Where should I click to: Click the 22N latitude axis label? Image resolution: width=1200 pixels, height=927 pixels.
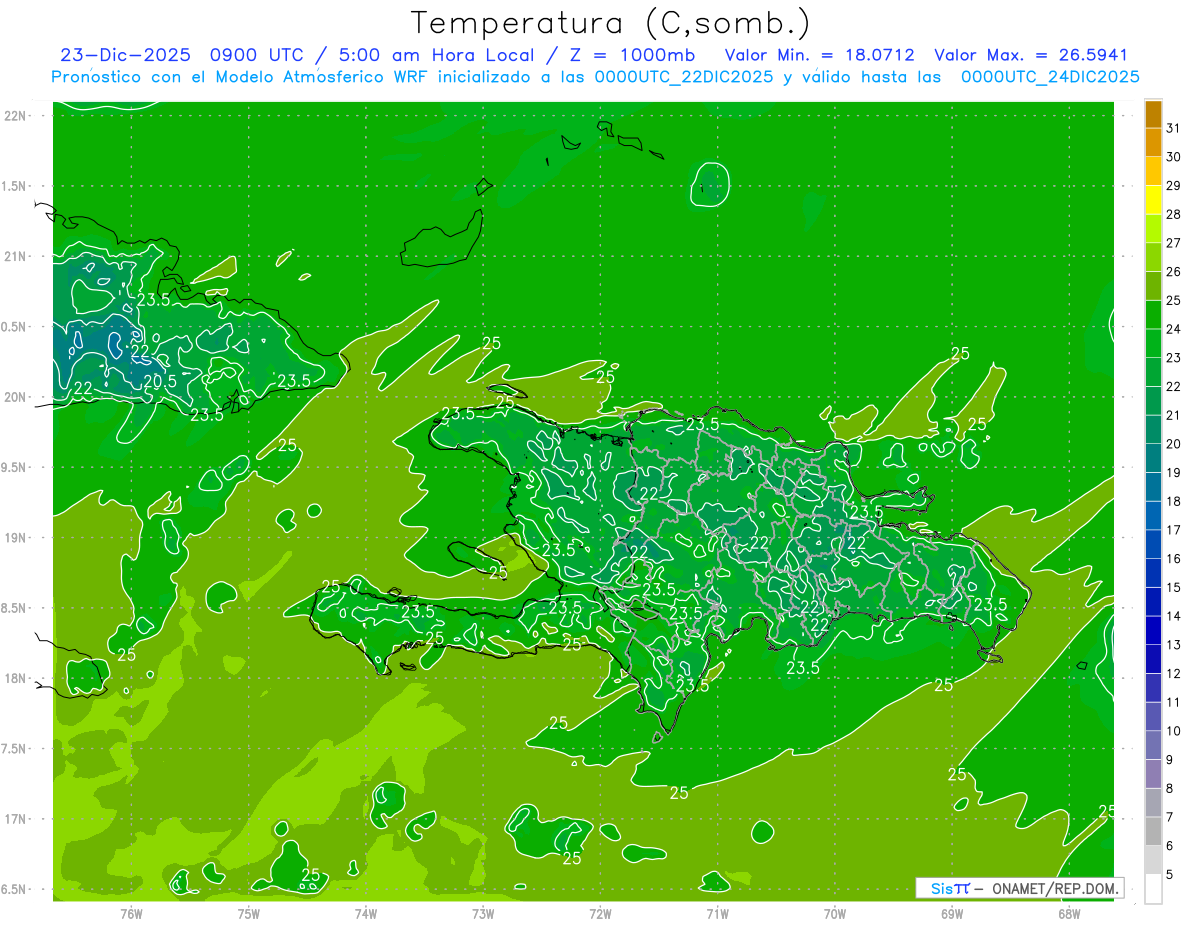tap(16, 116)
